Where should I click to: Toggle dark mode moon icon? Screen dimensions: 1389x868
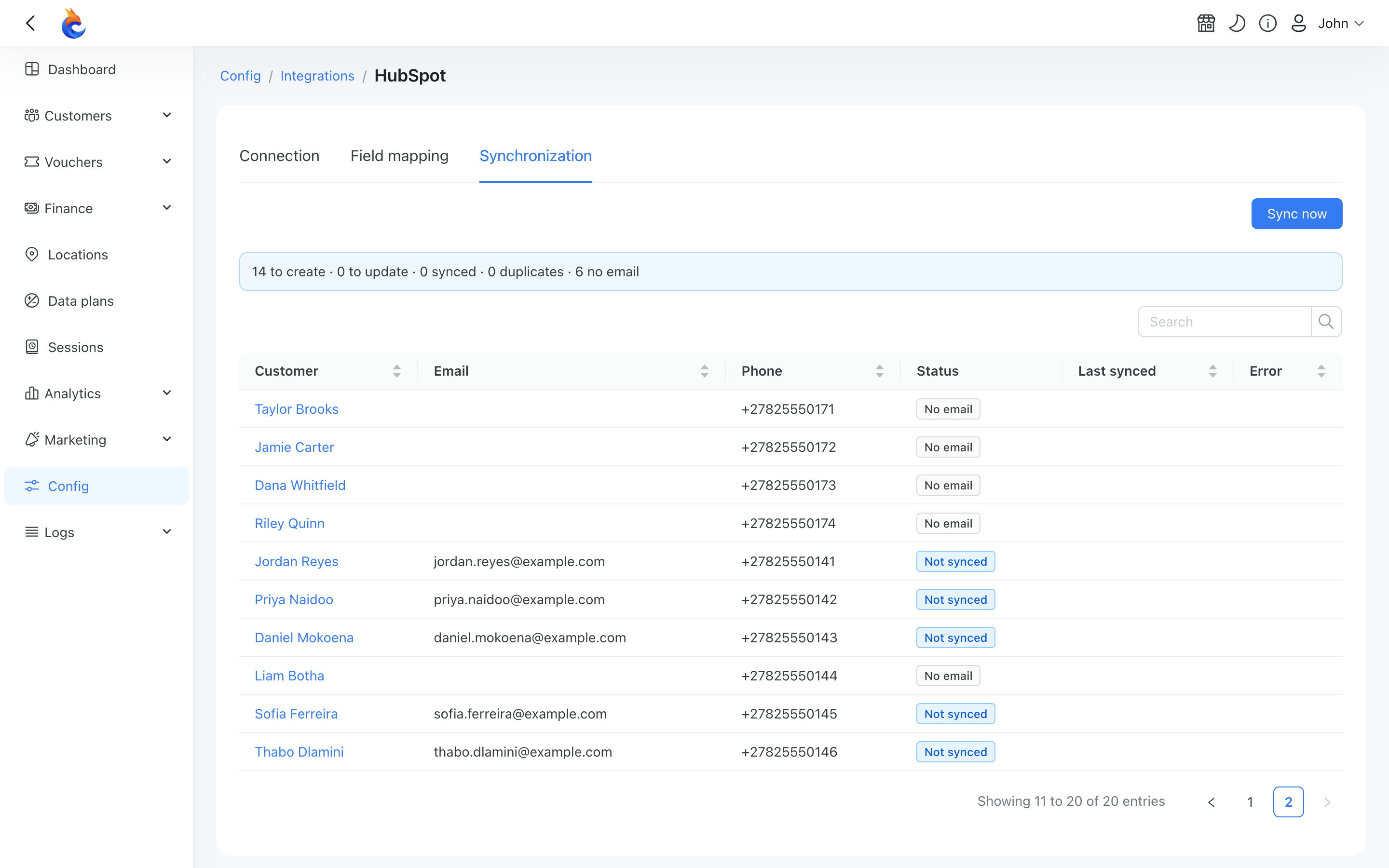point(1237,23)
